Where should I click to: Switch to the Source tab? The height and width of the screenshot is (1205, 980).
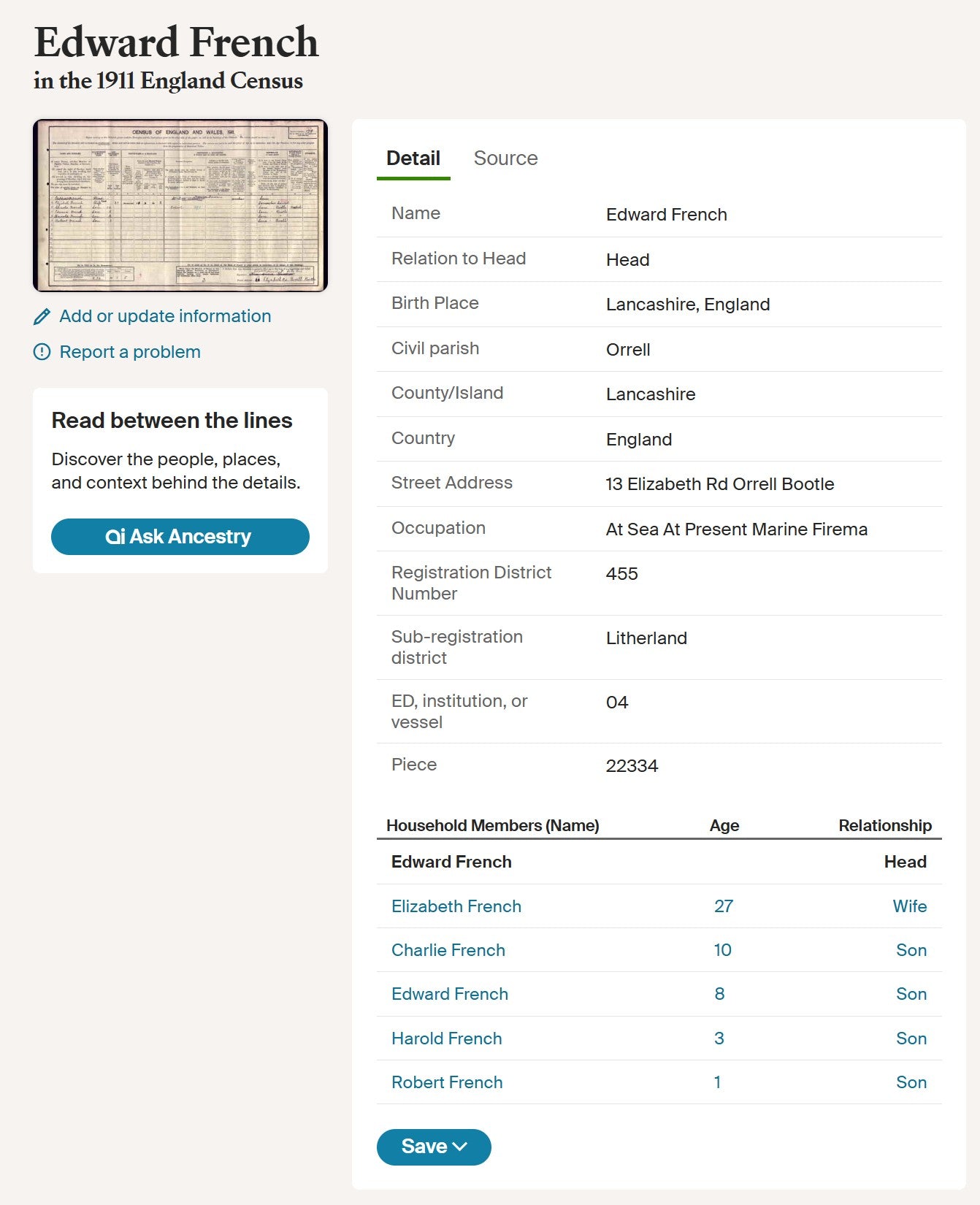pyautogui.click(x=505, y=158)
